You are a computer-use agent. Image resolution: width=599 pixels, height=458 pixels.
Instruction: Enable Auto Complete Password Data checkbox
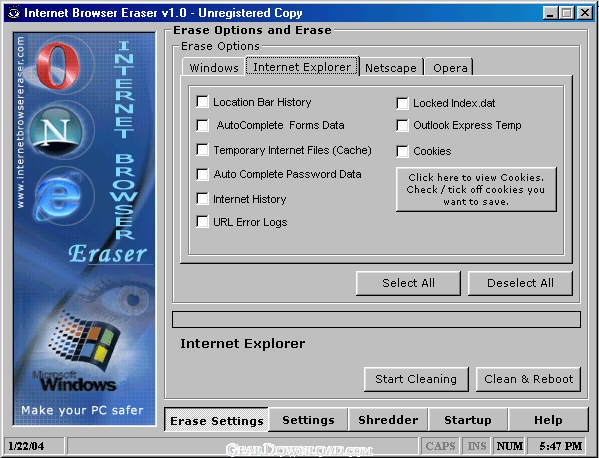point(202,174)
